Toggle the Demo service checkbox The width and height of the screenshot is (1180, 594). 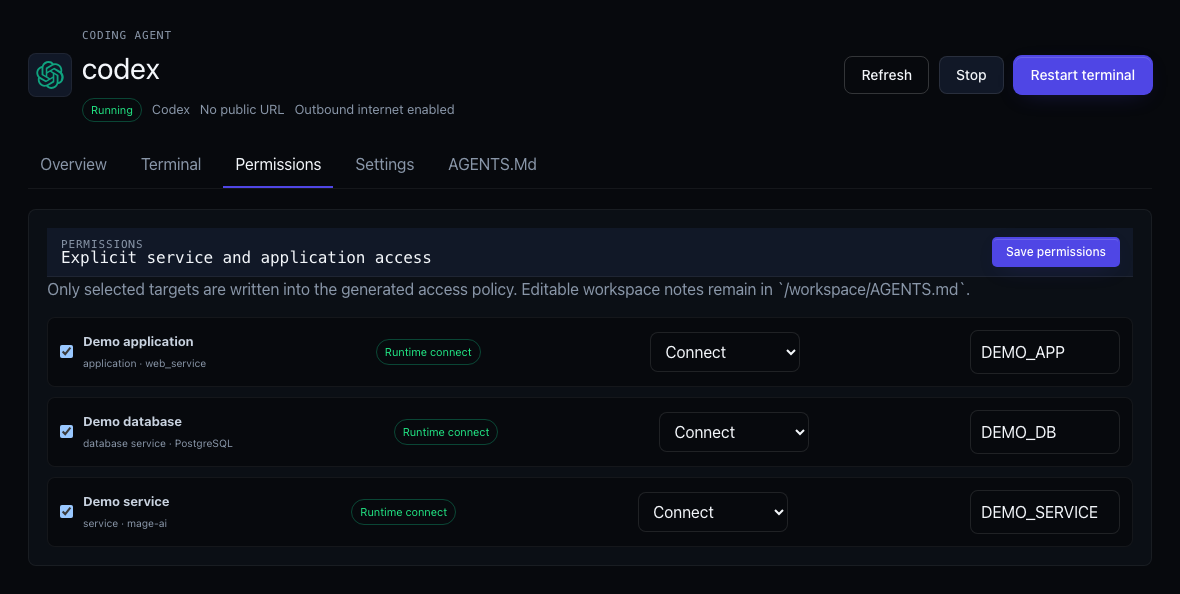(x=66, y=511)
